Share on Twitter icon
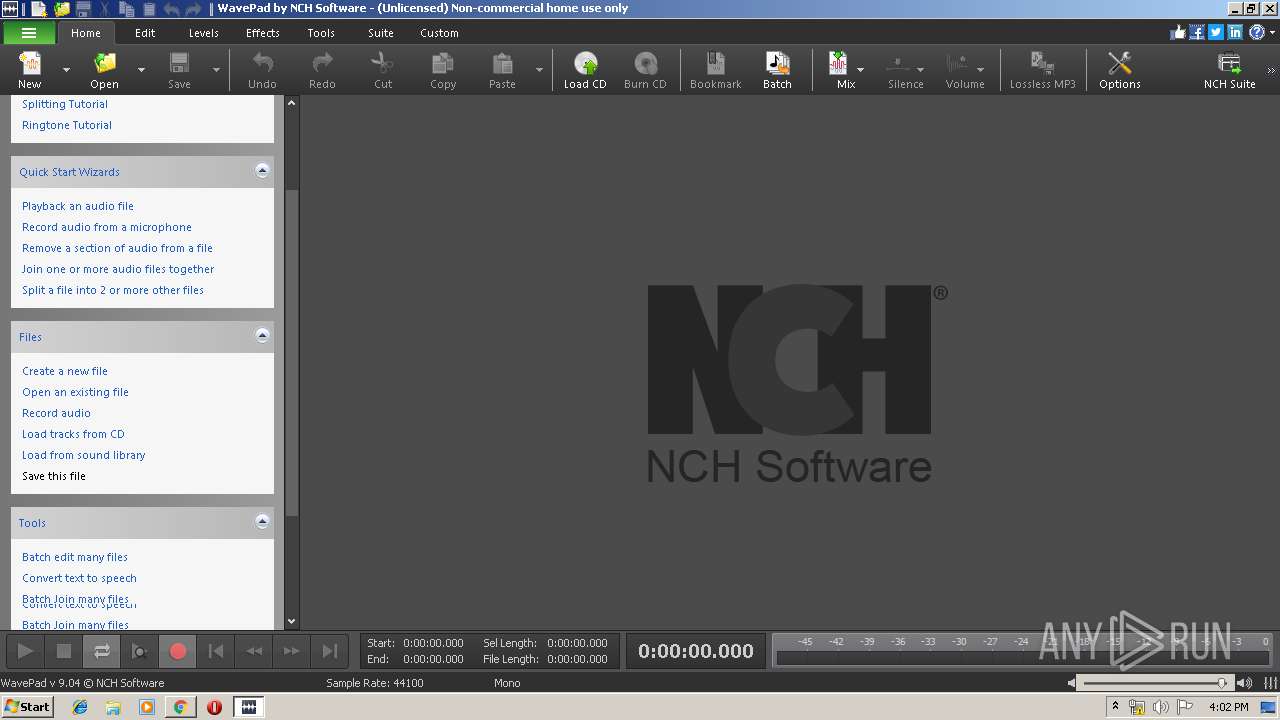 1216,32
